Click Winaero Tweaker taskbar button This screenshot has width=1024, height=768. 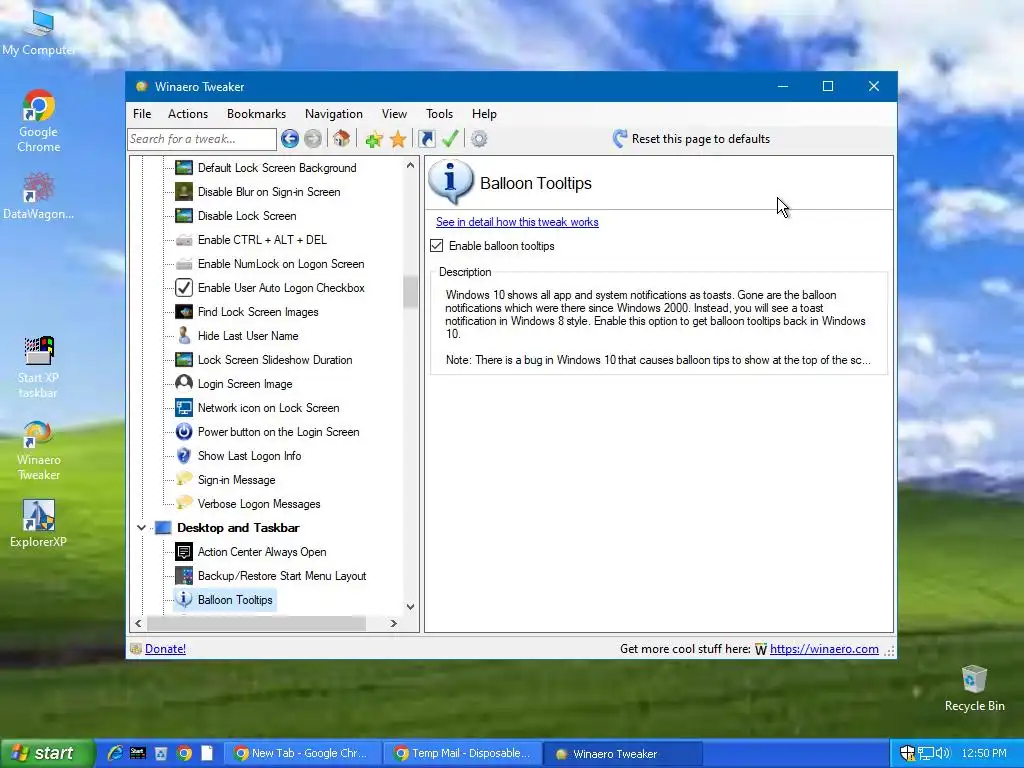pos(624,753)
